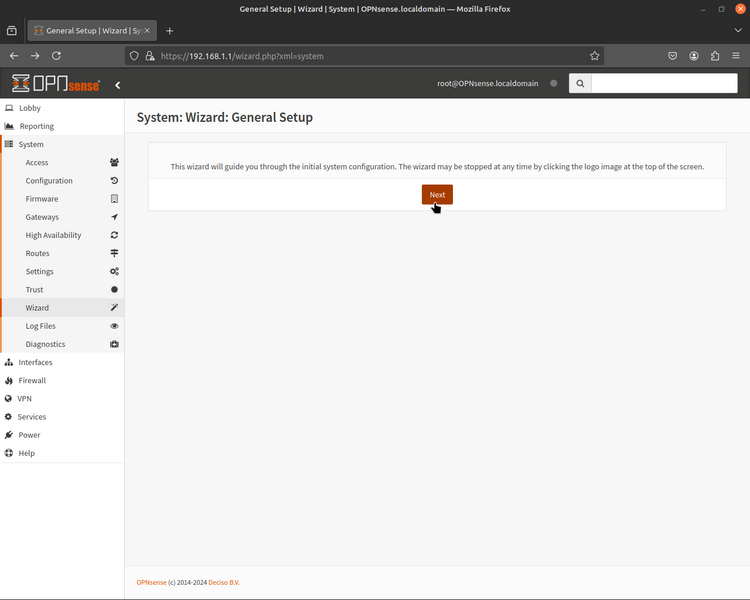This screenshot has width=750, height=600.
Task: Click the Firmware building icon
Action: click(114, 199)
